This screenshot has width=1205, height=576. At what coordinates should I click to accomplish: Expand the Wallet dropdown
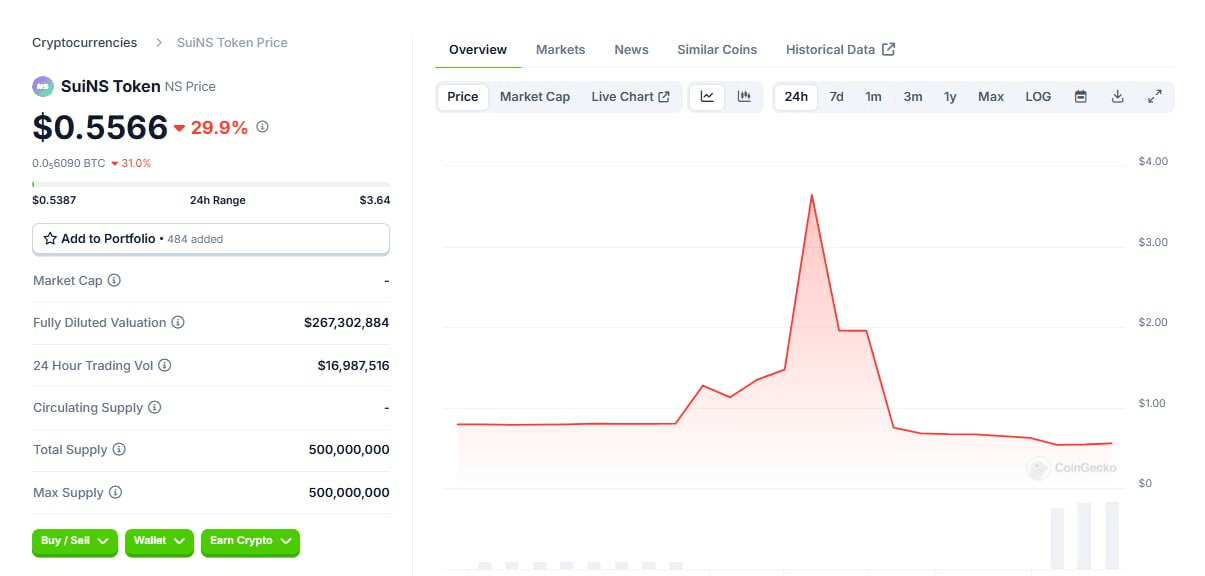(x=159, y=541)
